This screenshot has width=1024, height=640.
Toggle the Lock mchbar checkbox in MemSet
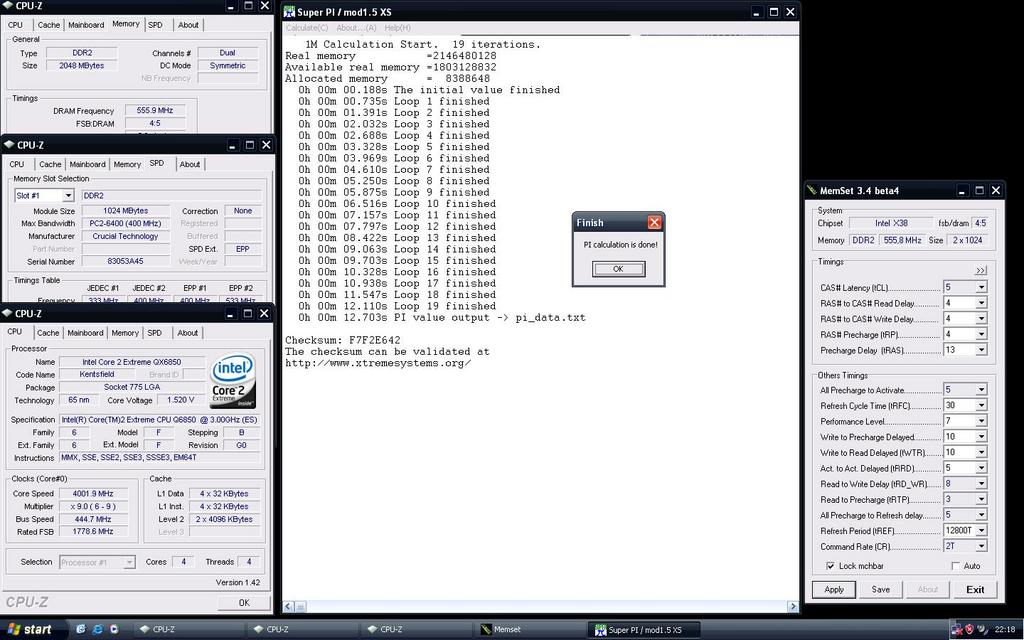830,566
